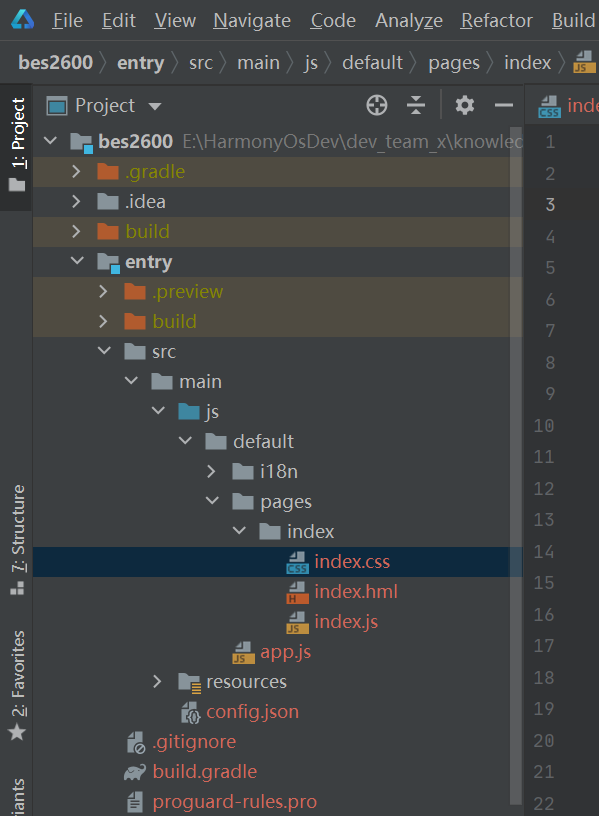Screen dimensions: 599x816
Task: Collapse the entry module chevron
Action: [77, 261]
